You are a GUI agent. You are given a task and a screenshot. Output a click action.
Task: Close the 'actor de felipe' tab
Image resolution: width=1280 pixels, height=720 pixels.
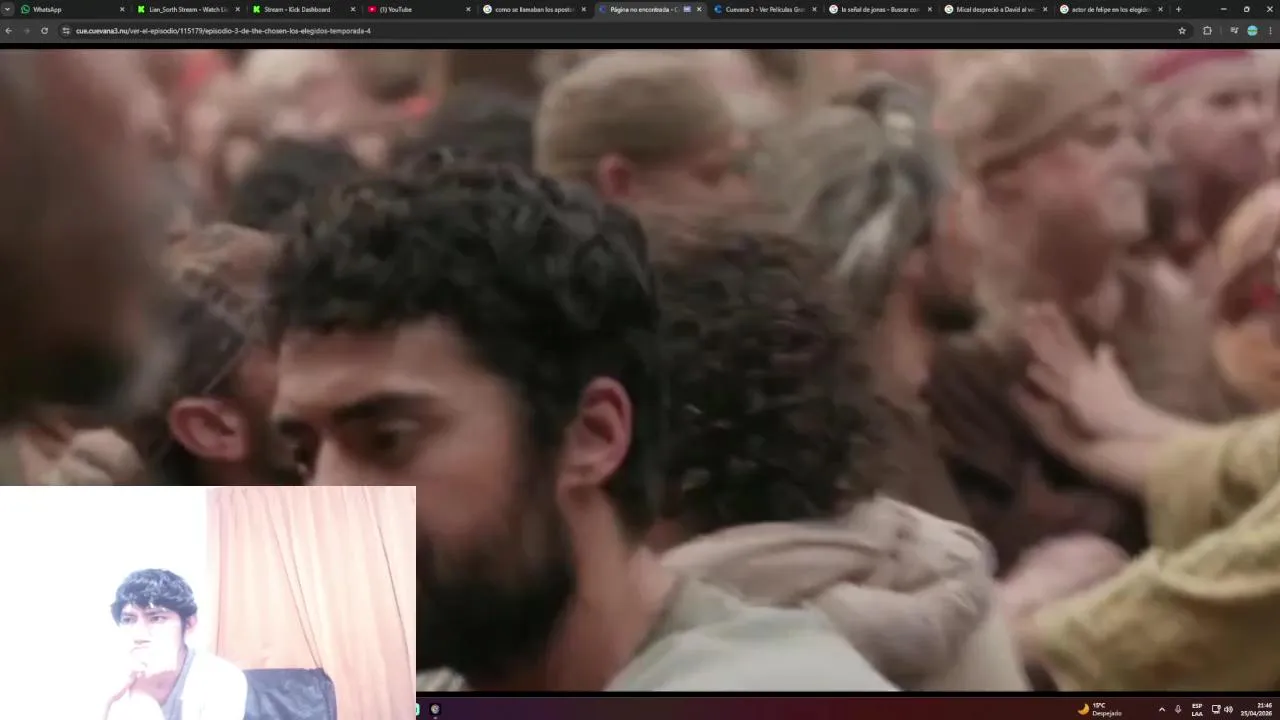click(x=1161, y=9)
